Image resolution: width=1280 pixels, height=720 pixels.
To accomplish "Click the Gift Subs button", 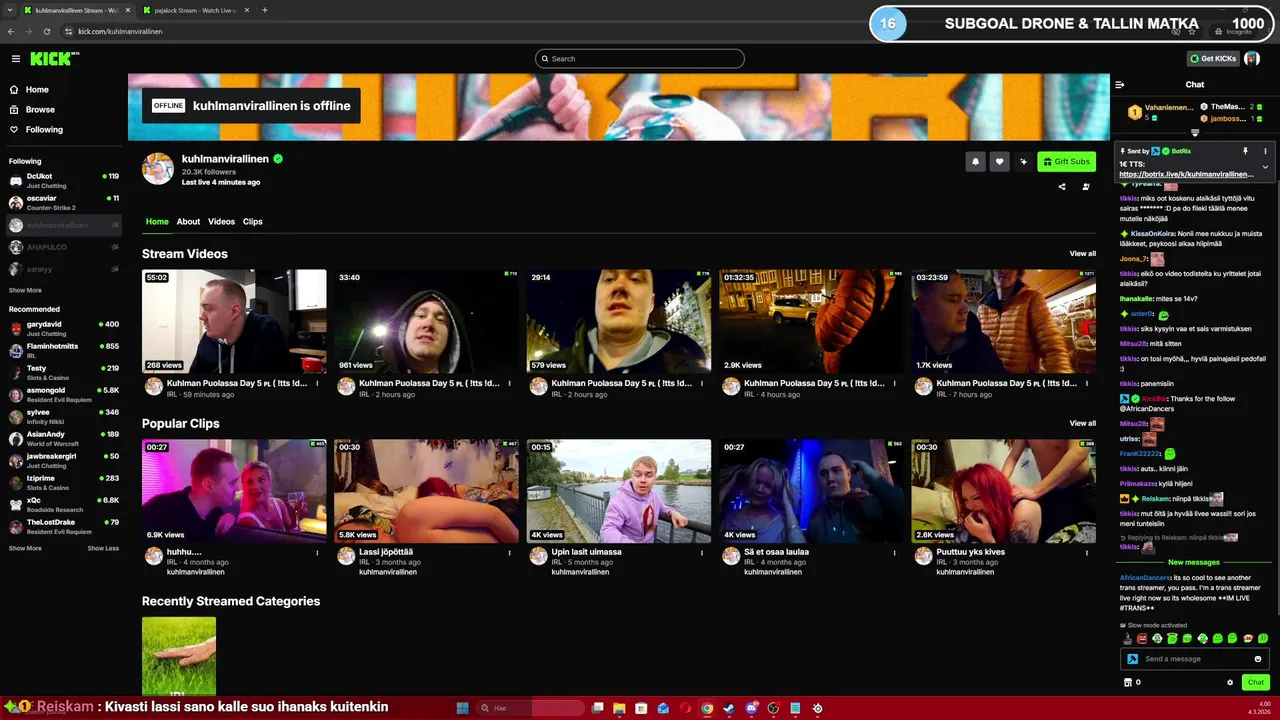I will pos(1066,162).
